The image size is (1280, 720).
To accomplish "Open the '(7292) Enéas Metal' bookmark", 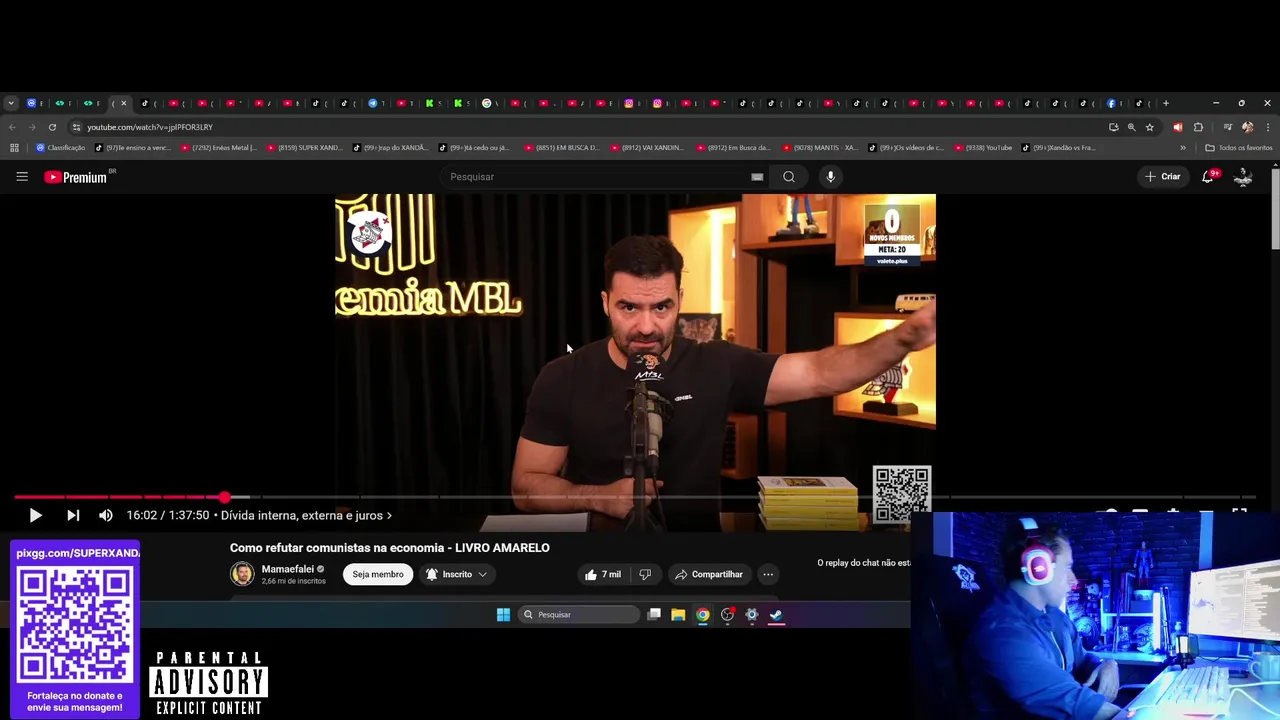I will point(219,148).
